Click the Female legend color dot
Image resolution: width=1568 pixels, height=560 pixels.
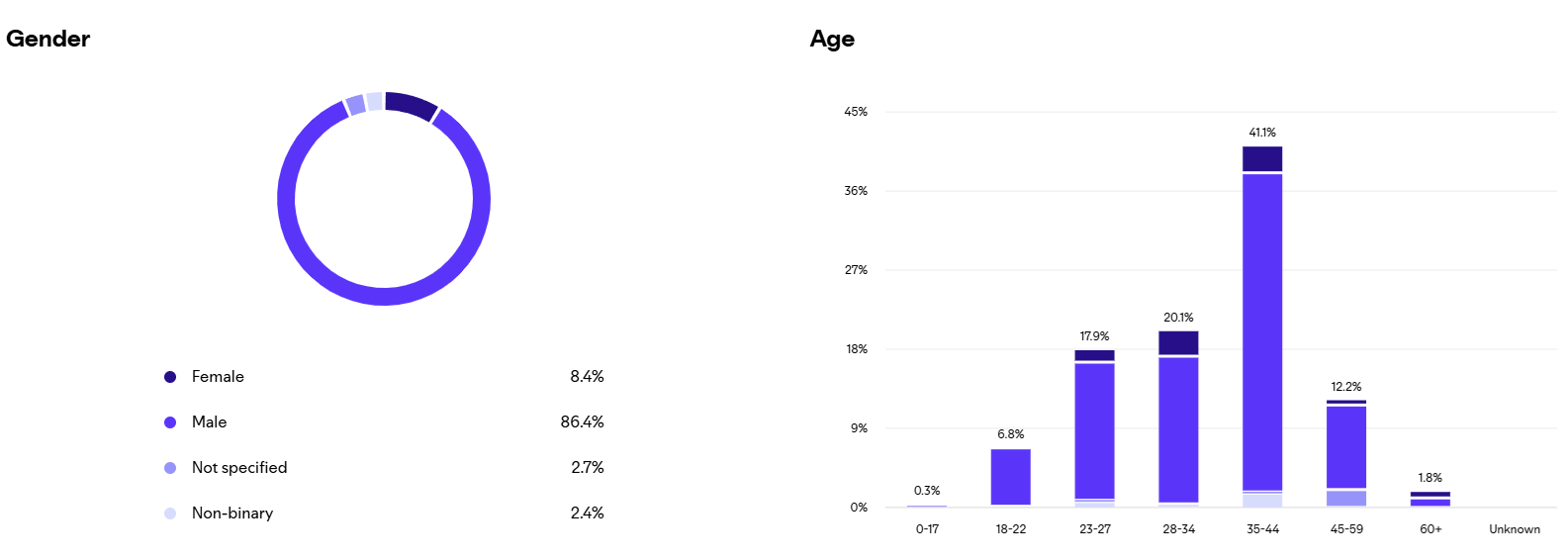(x=170, y=377)
